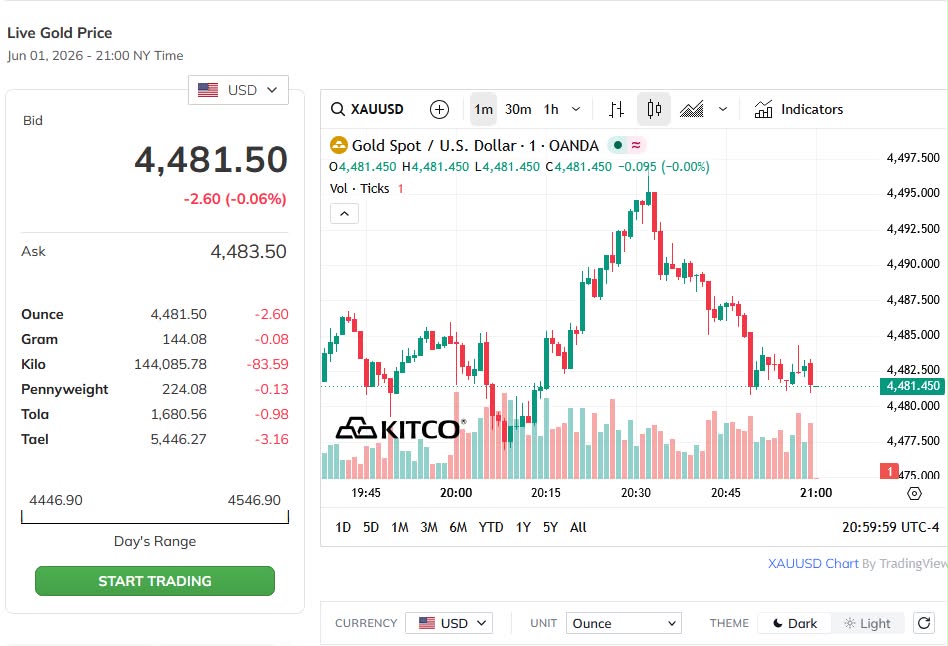The width and height of the screenshot is (948, 646).
Task: Open the USD currency dropdown above Bid
Action: (238, 90)
